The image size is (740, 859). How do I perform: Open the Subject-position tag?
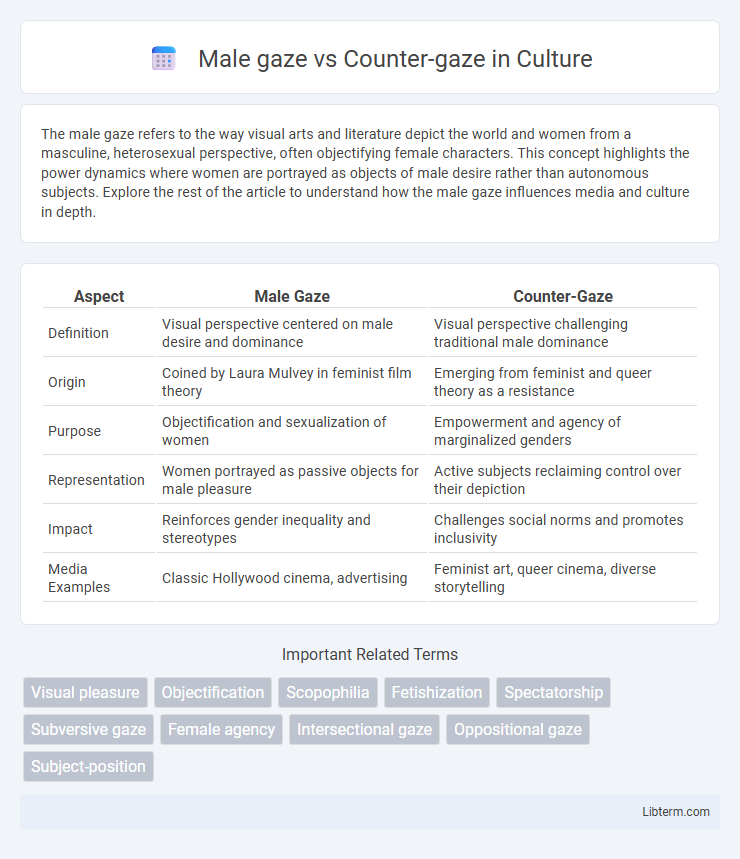[89, 766]
